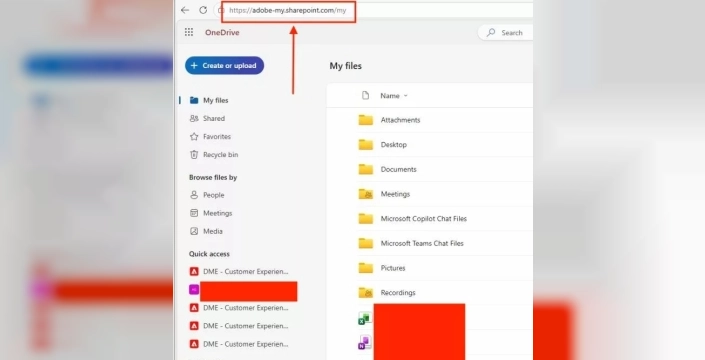Click the Create or upload button
Image resolution: width=705 pixels, height=360 pixels.
224,66
